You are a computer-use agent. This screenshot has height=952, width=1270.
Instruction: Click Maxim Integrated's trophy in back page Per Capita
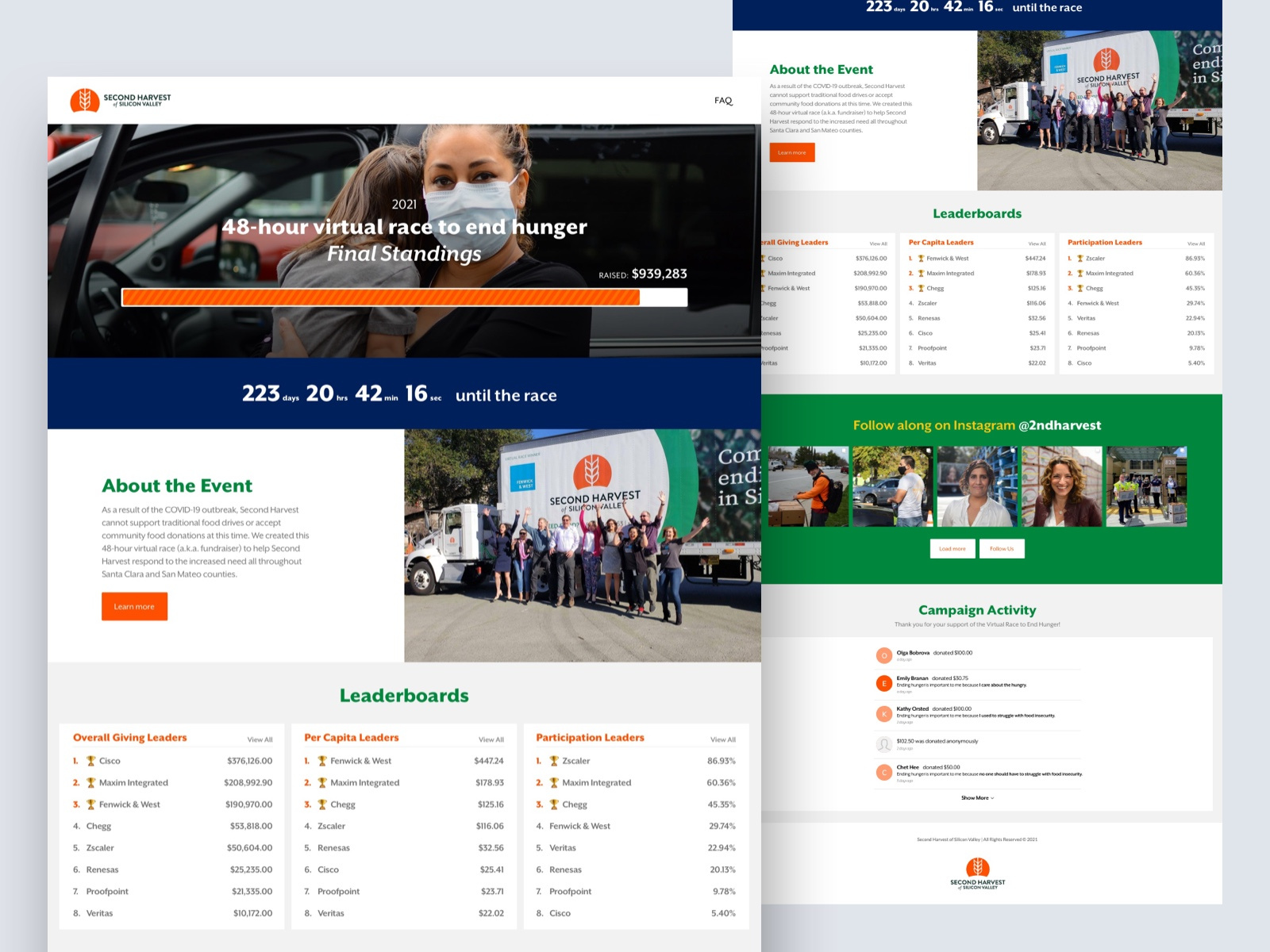point(921,274)
